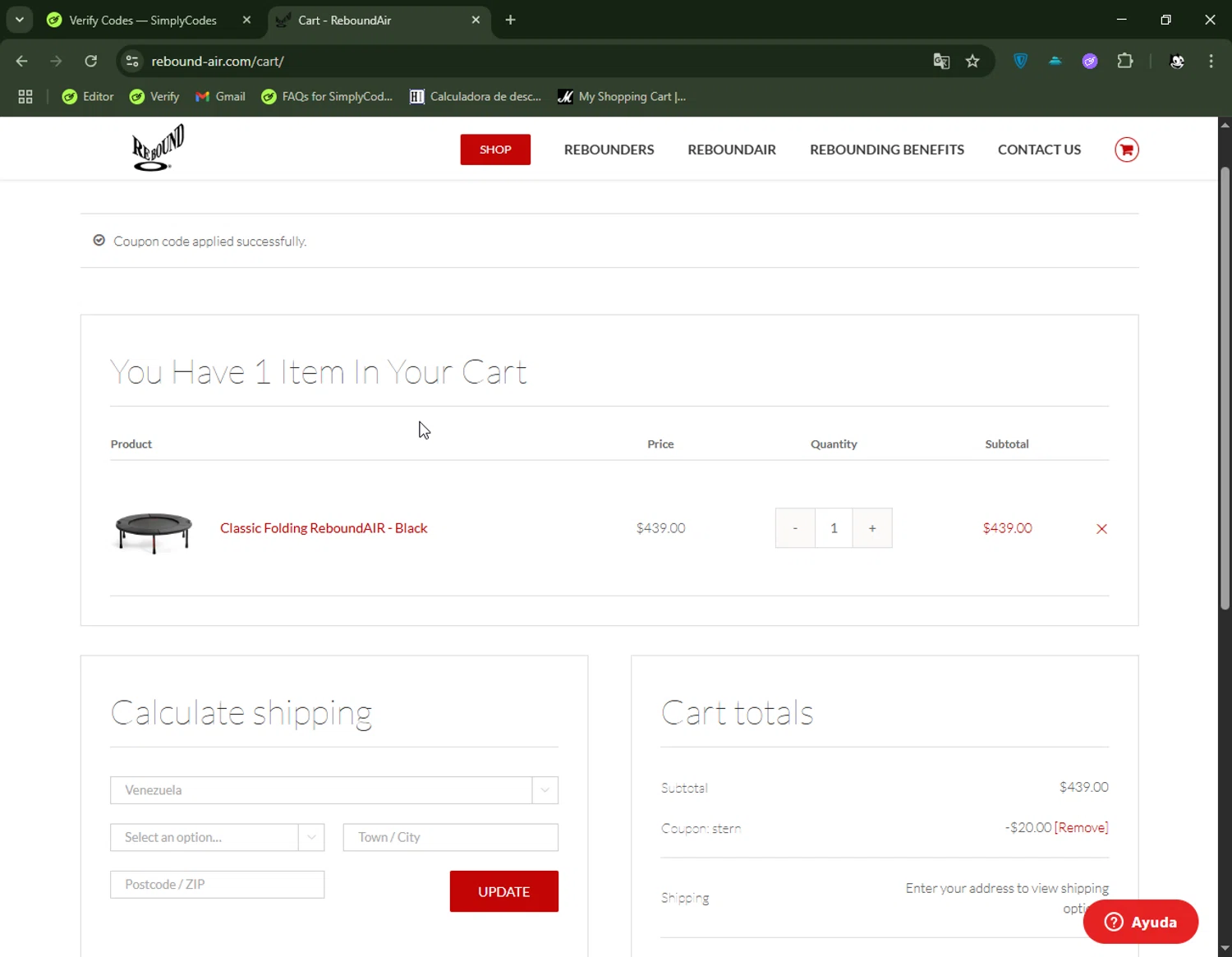Image resolution: width=1232 pixels, height=957 pixels.
Task: Go back to previous page
Action: pos(22,61)
